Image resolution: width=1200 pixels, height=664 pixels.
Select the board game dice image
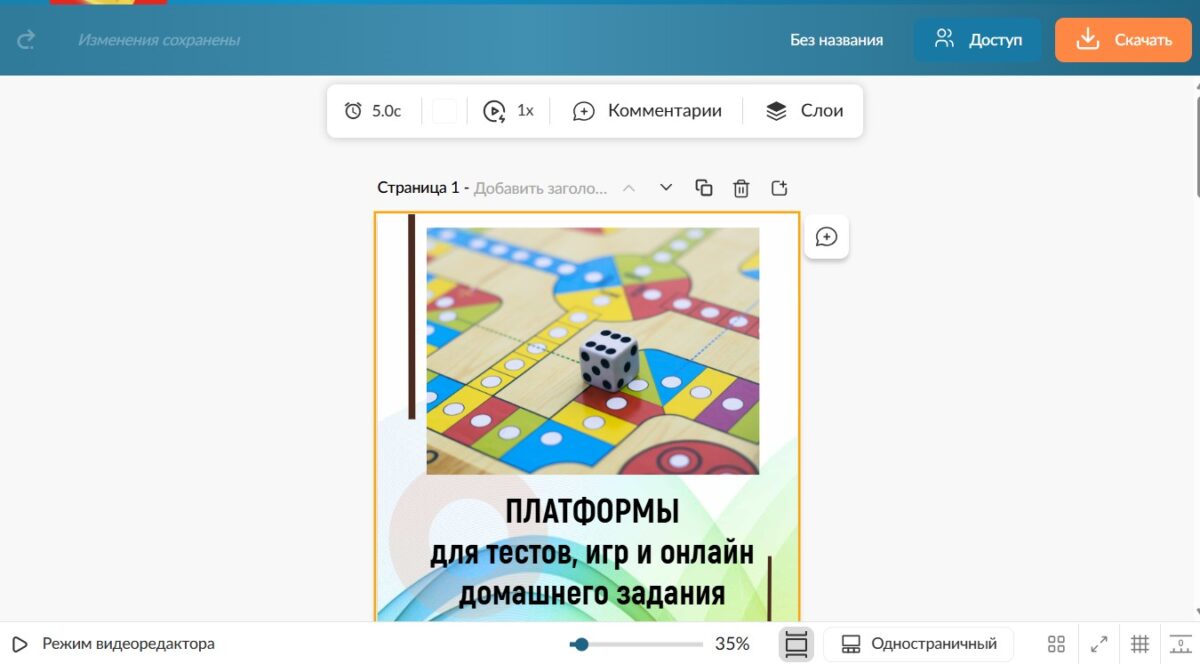click(593, 351)
